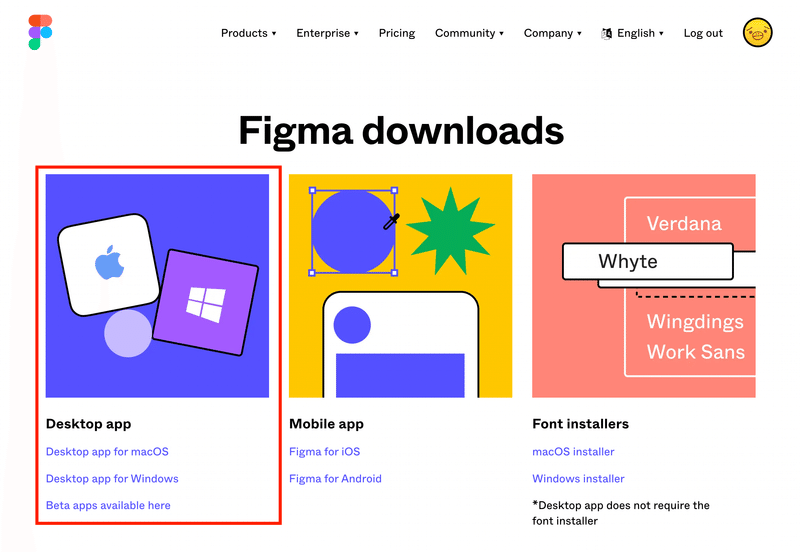800x552 pixels.
Task: Open the Community dropdown menu
Action: pyautogui.click(x=469, y=33)
